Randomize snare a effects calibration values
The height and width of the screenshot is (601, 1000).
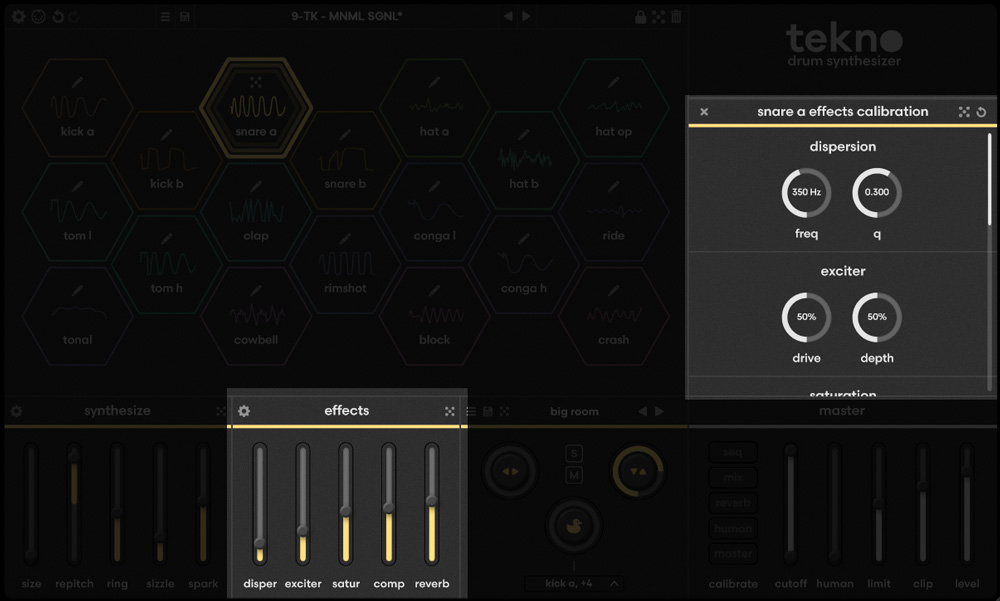[964, 112]
